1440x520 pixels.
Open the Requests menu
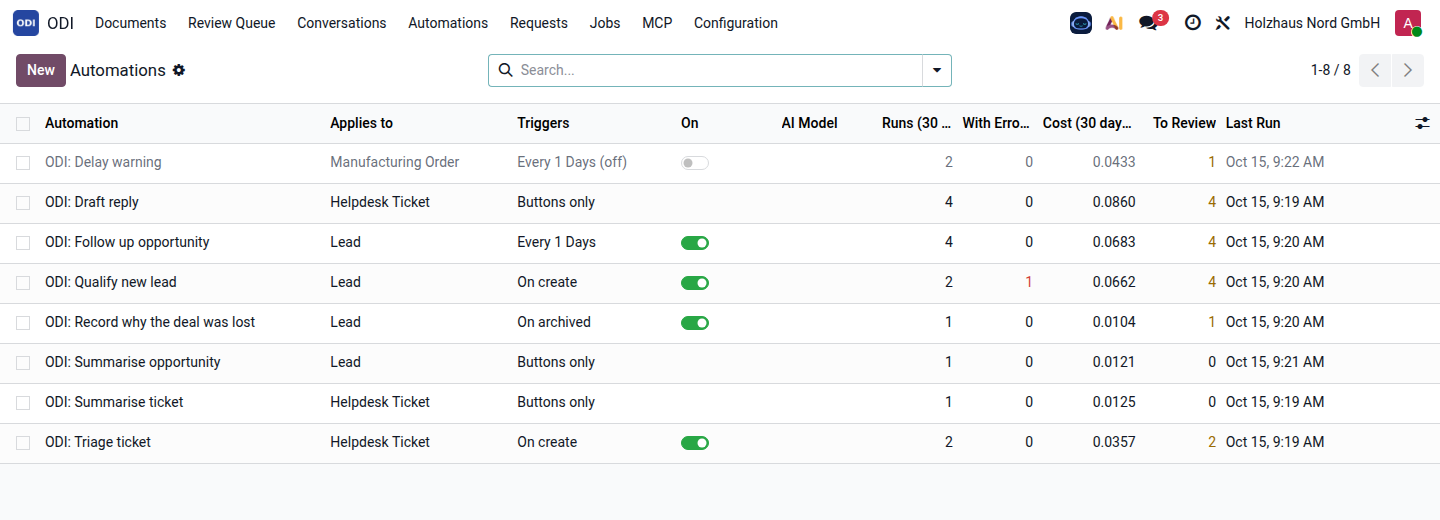[x=539, y=23]
